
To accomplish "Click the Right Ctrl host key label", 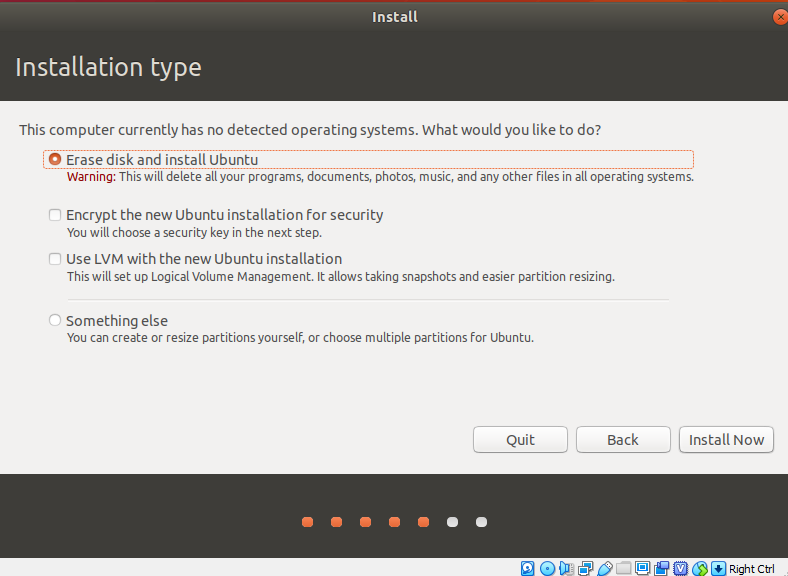I will [752, 569].
